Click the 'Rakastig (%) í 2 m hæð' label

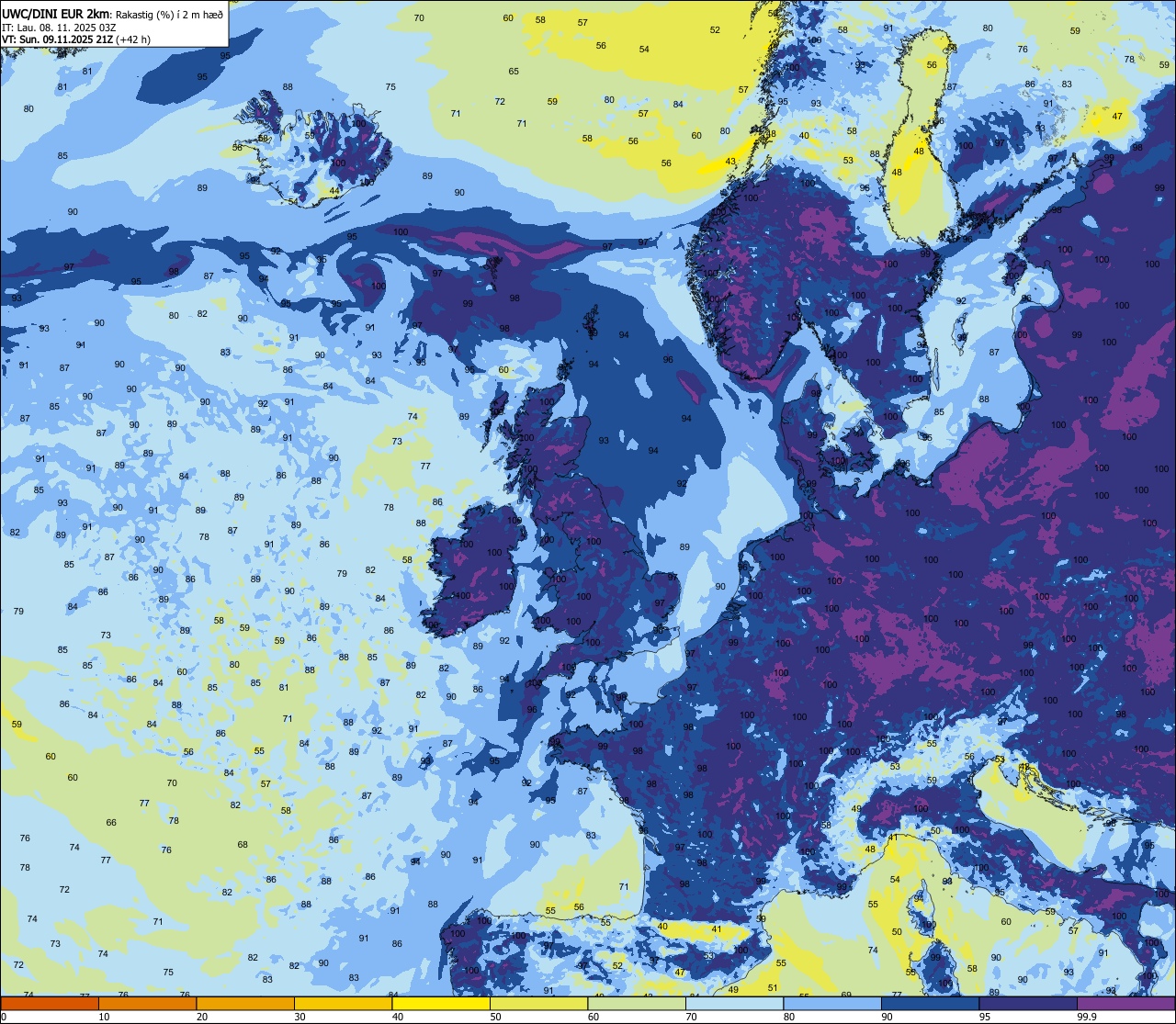click(x=169, y=14)
